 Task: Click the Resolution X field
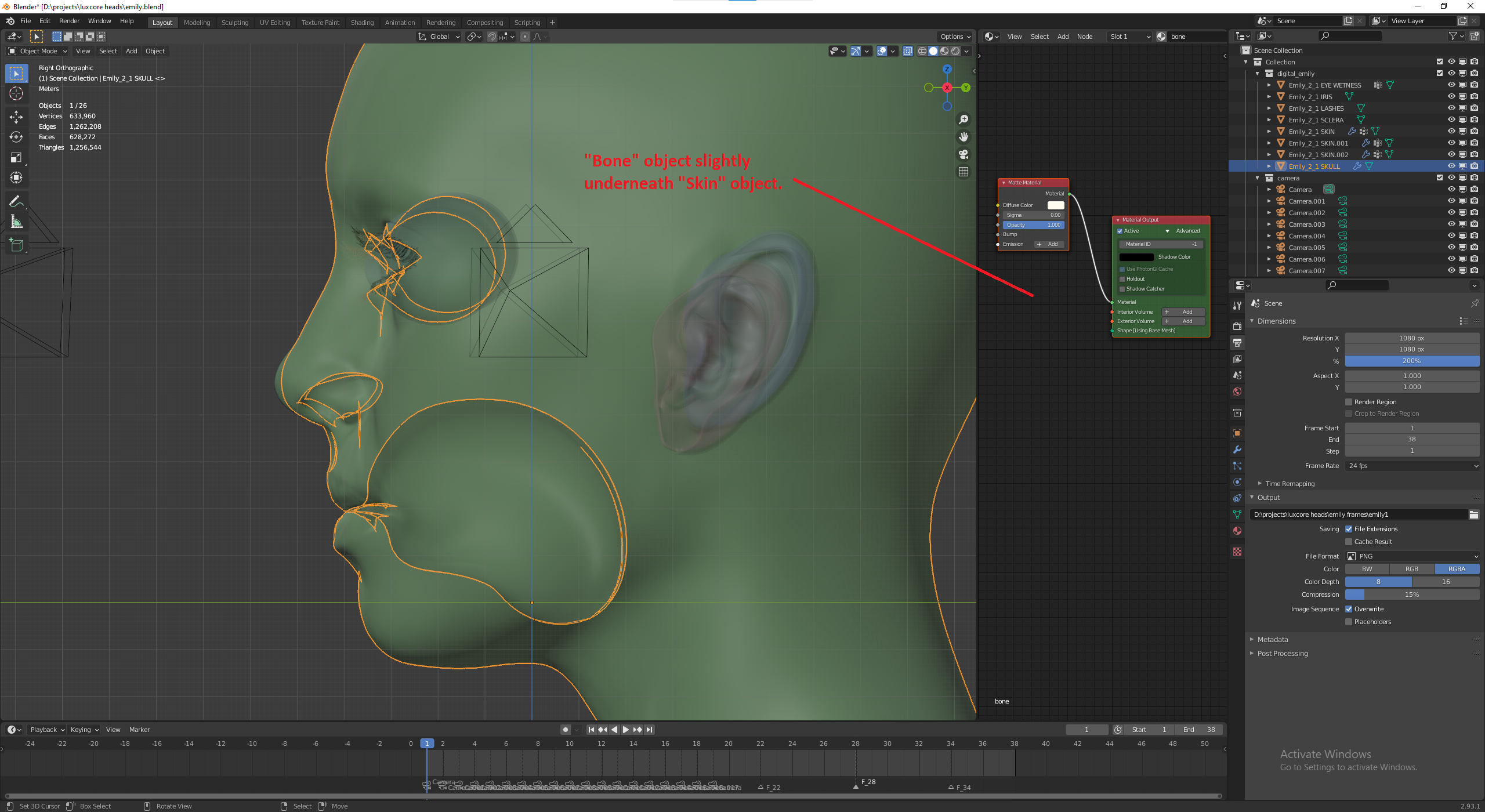1411,338
